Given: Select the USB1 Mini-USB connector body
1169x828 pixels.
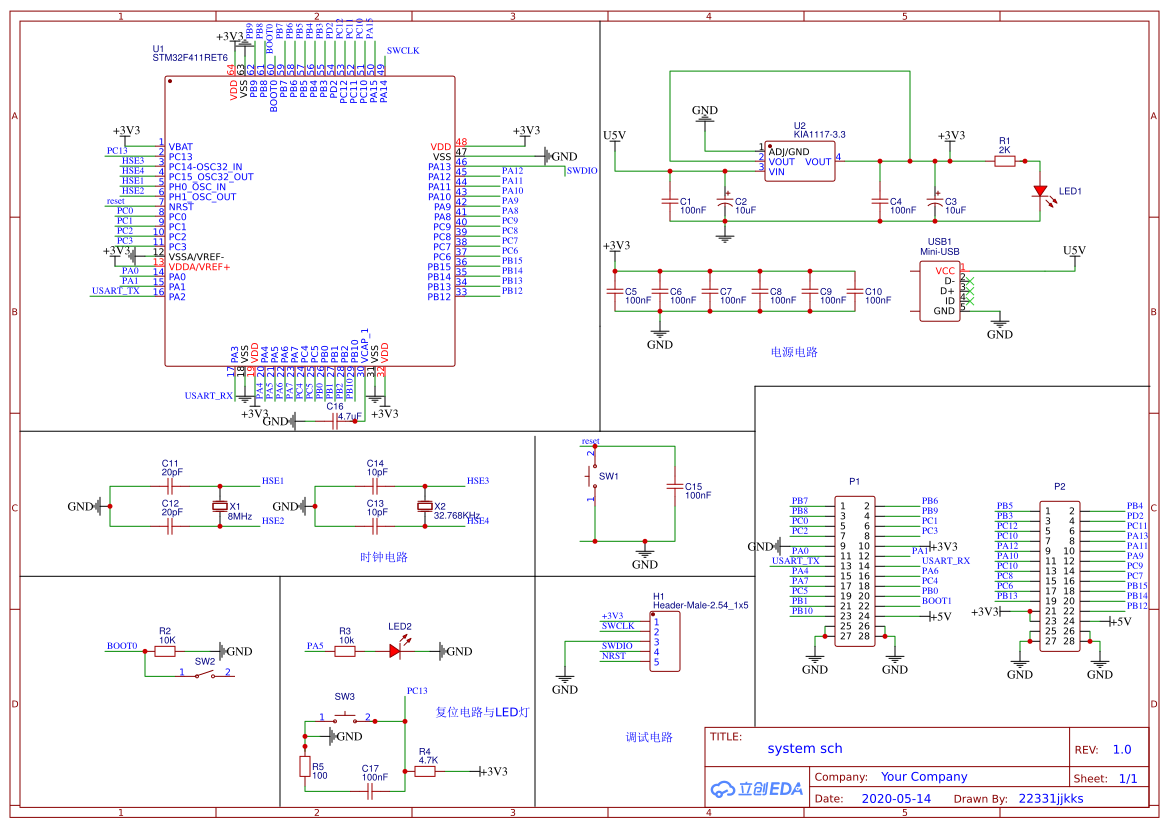Looking at the screenshot, I should 939,291.
